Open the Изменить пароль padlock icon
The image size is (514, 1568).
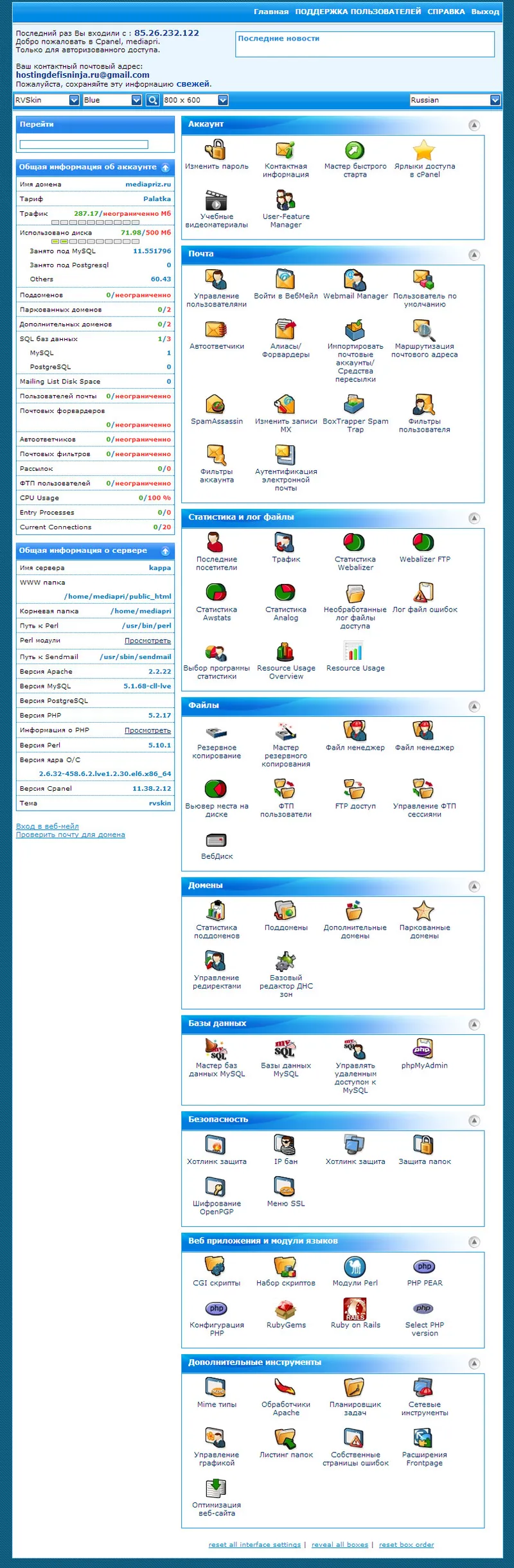click(x=217, y=150)
